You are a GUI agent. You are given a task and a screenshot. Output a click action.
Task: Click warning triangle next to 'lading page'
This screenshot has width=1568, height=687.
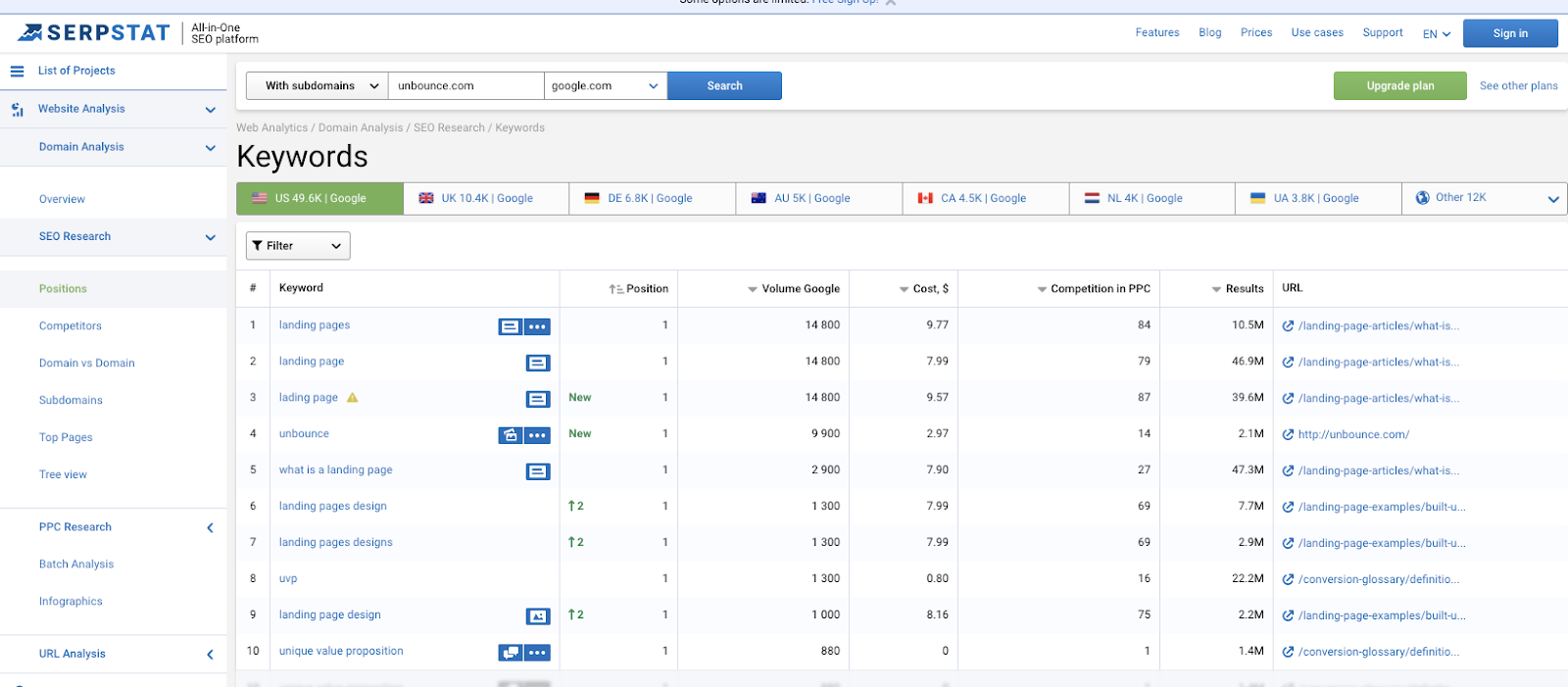[353, 398]
